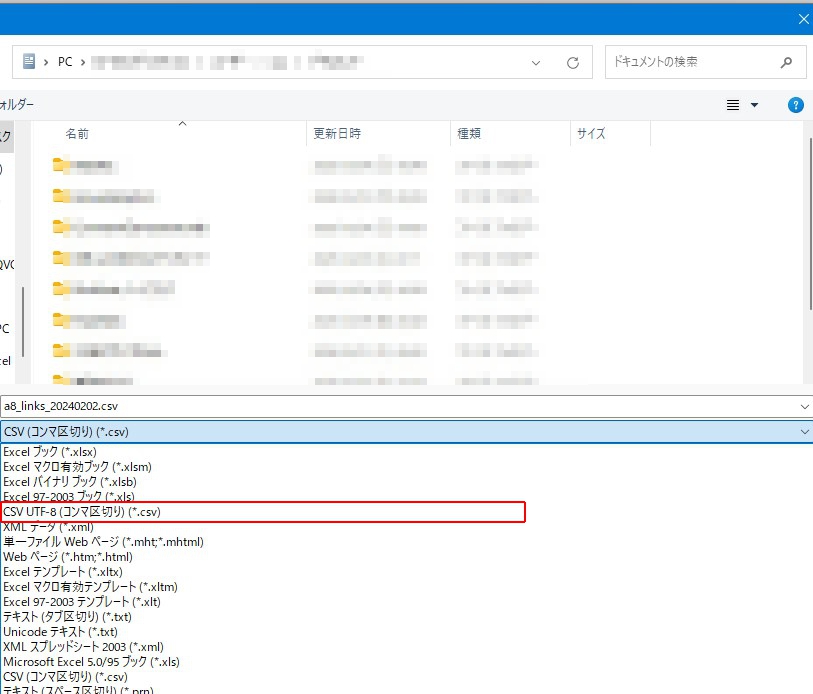Viewport: 813px width, 694px height.
Task: Open the view mode dropdown arrow
Action: [x=755, y=105]
